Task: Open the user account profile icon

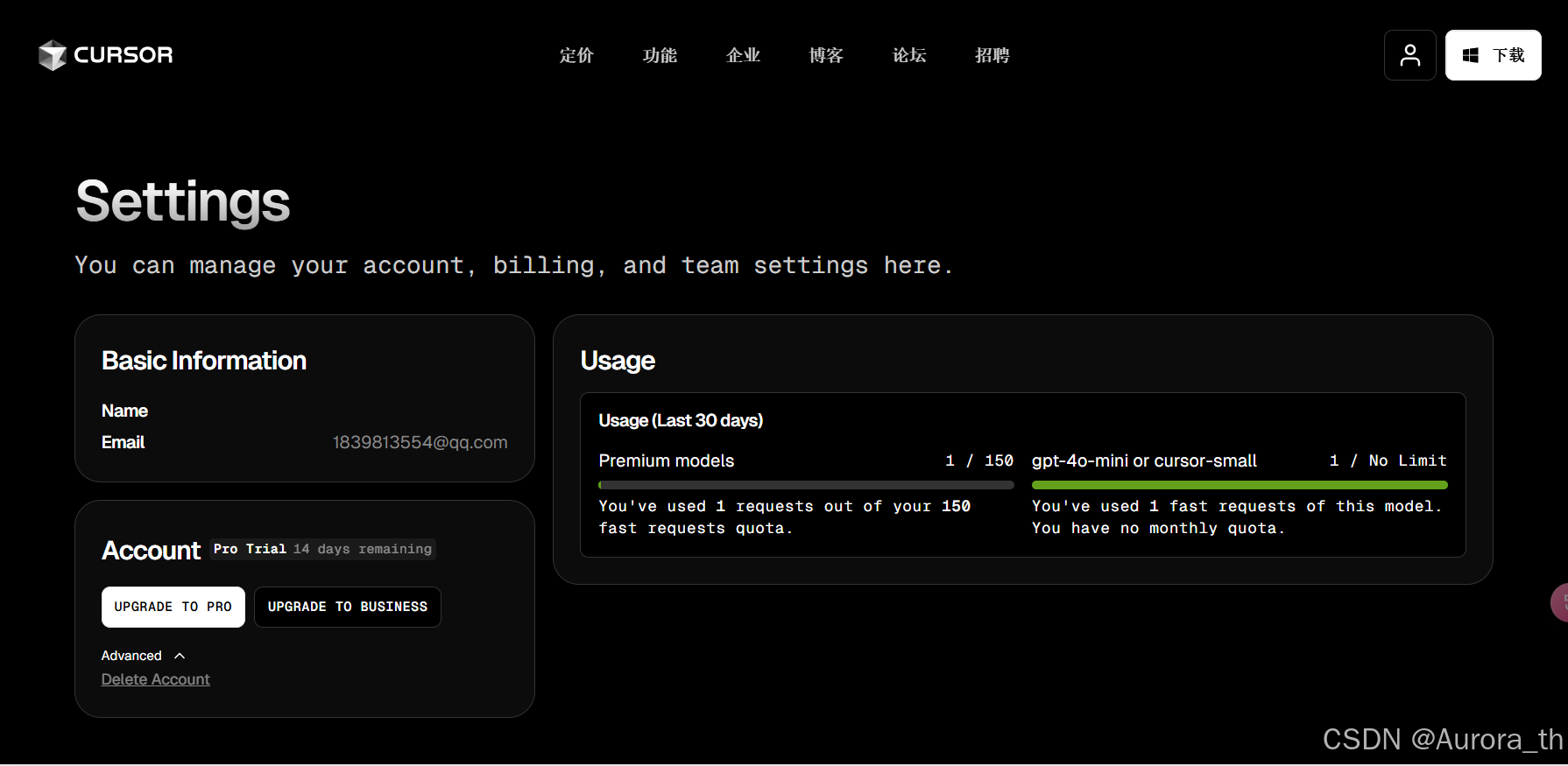Action: point(1409,55)
